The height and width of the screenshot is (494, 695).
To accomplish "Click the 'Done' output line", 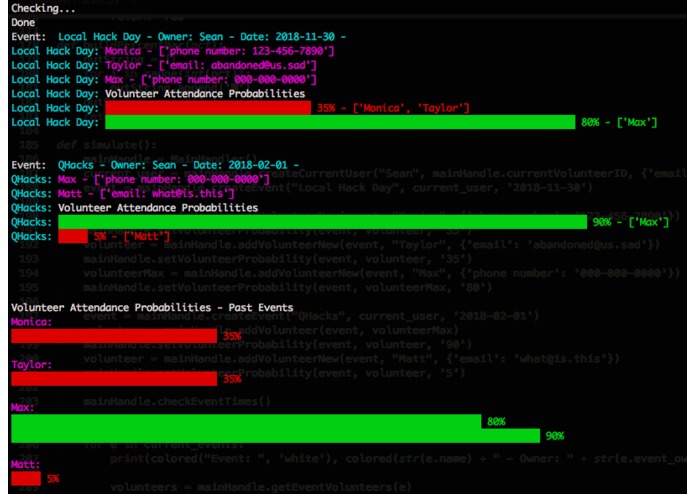I will click(23, 23).
